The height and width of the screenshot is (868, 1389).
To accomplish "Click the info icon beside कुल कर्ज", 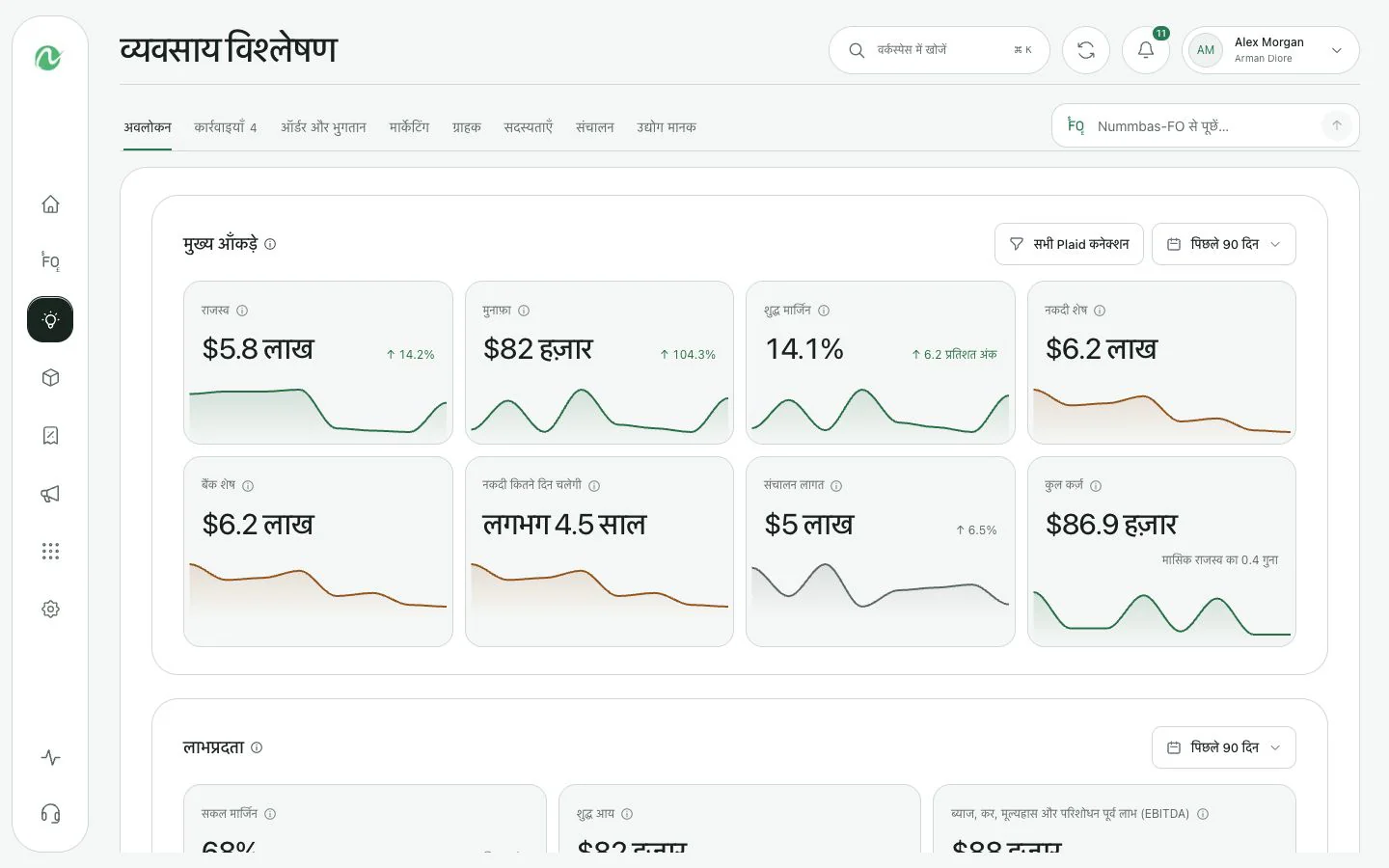I will (x=1096, y=486).
